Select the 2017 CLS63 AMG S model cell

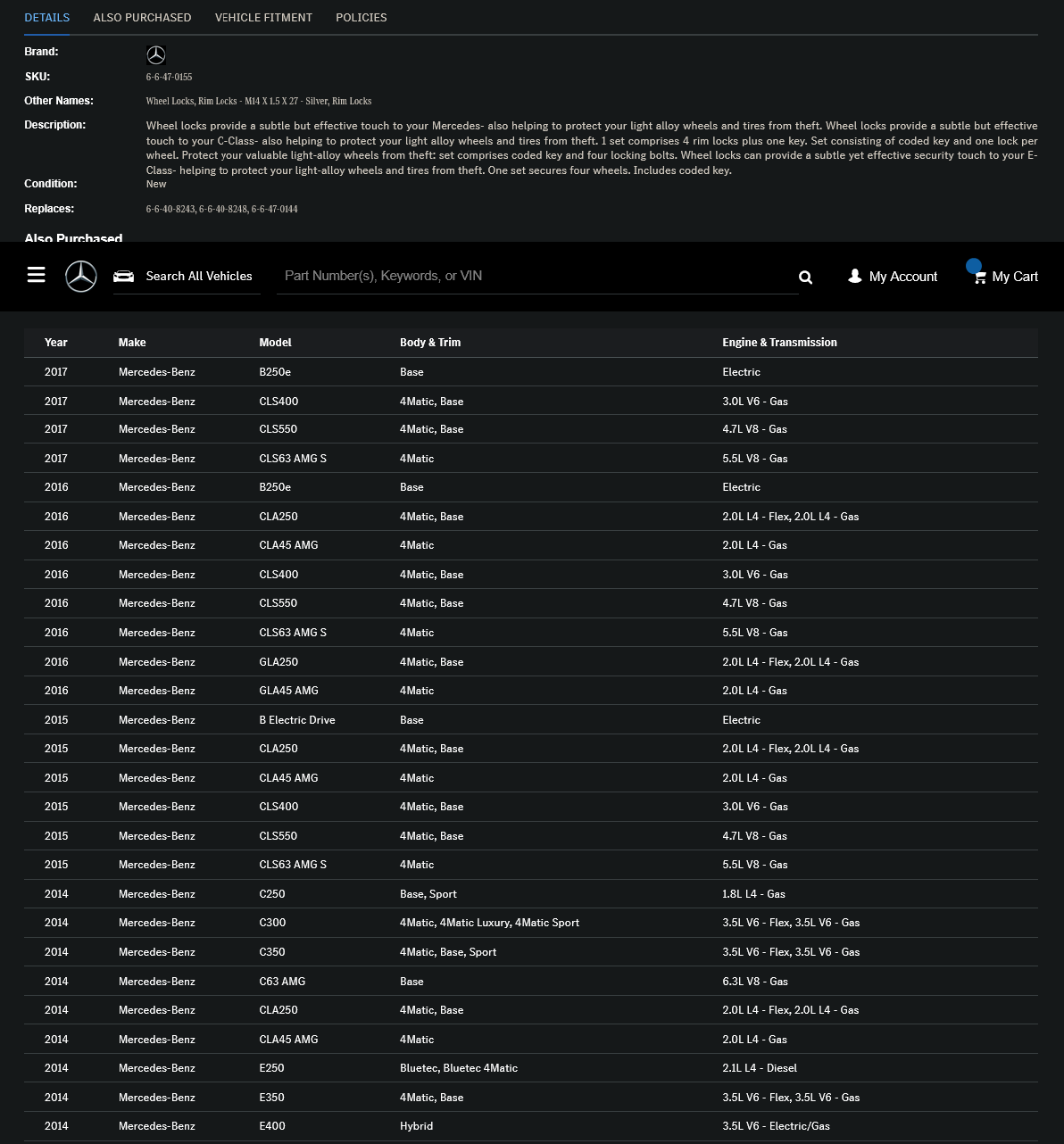pos(293,459)
